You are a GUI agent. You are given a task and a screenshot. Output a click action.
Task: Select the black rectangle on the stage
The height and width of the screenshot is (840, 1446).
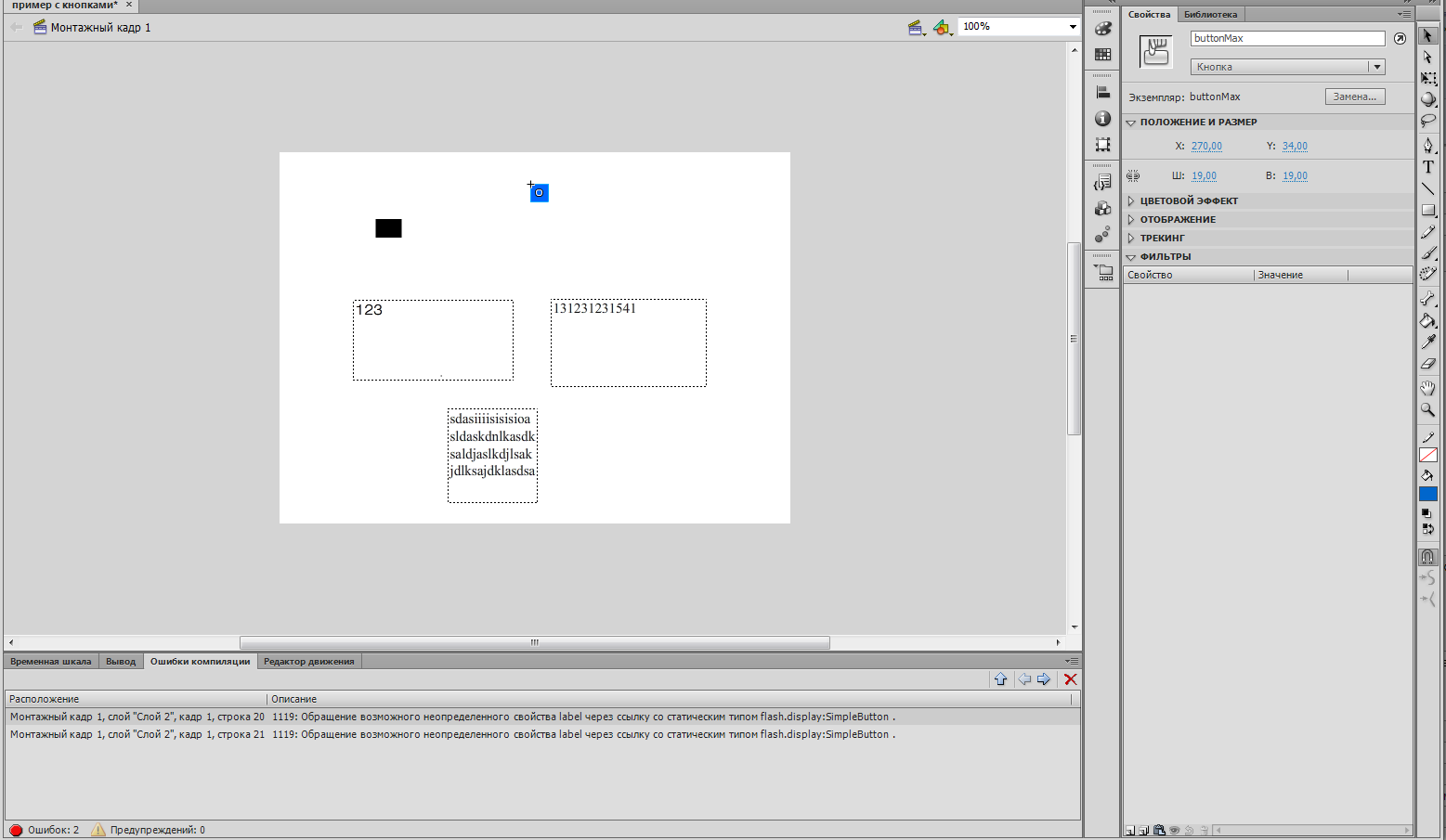[388, 228]
